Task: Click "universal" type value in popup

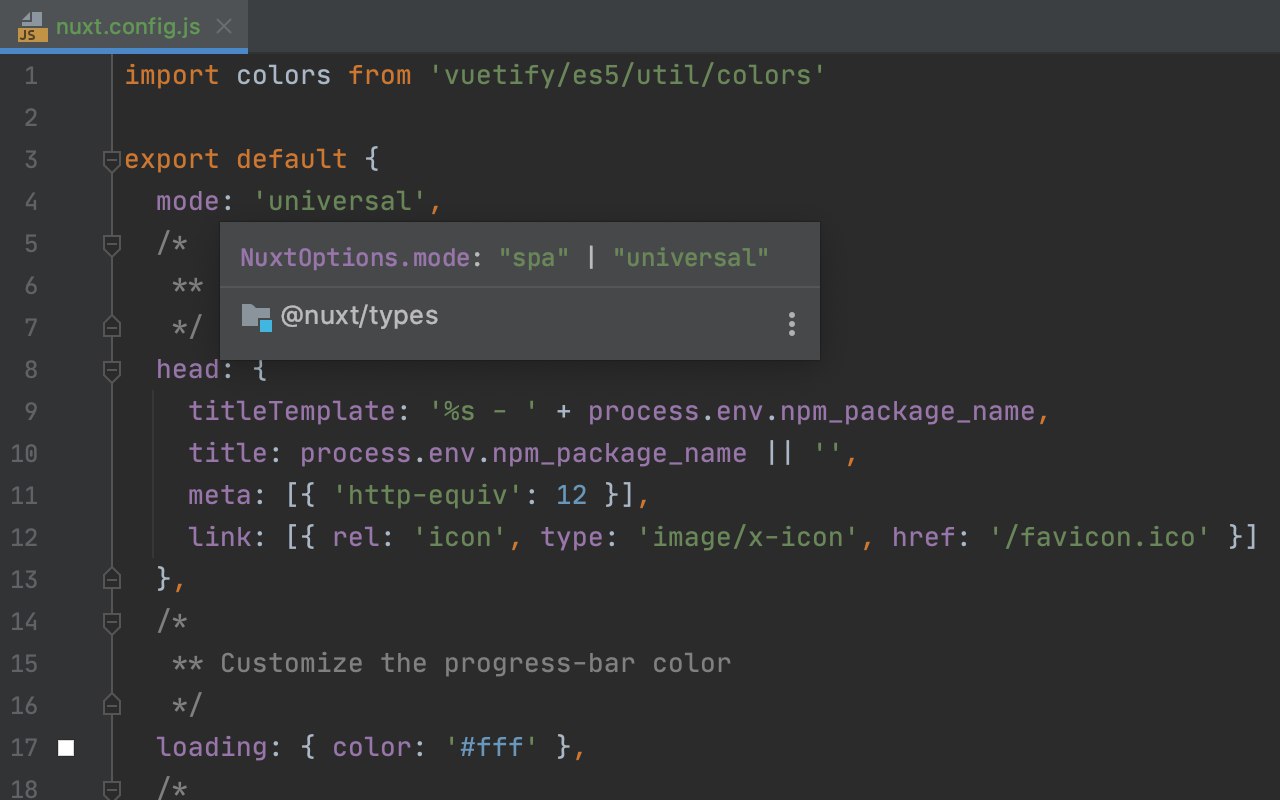Action: coord(691,258)
